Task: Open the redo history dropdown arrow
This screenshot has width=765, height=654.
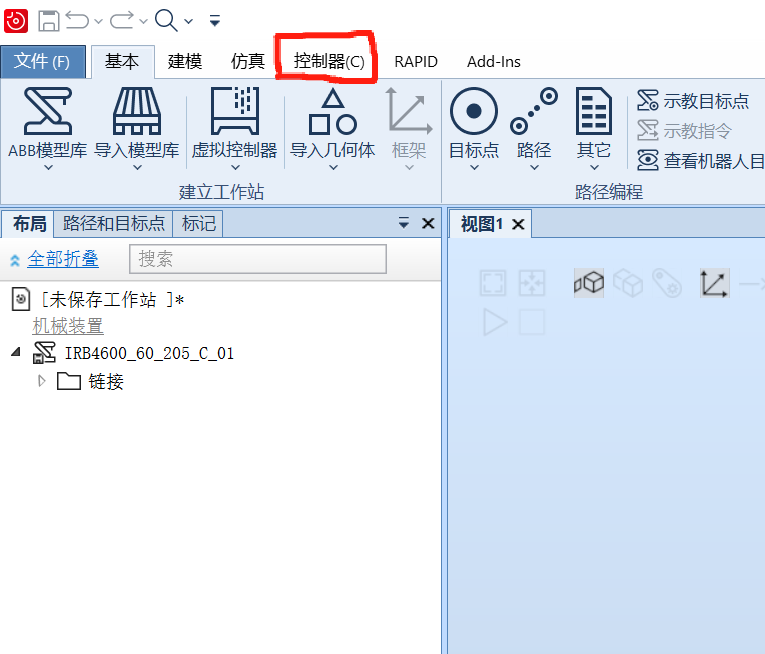Action: [143, 21]
